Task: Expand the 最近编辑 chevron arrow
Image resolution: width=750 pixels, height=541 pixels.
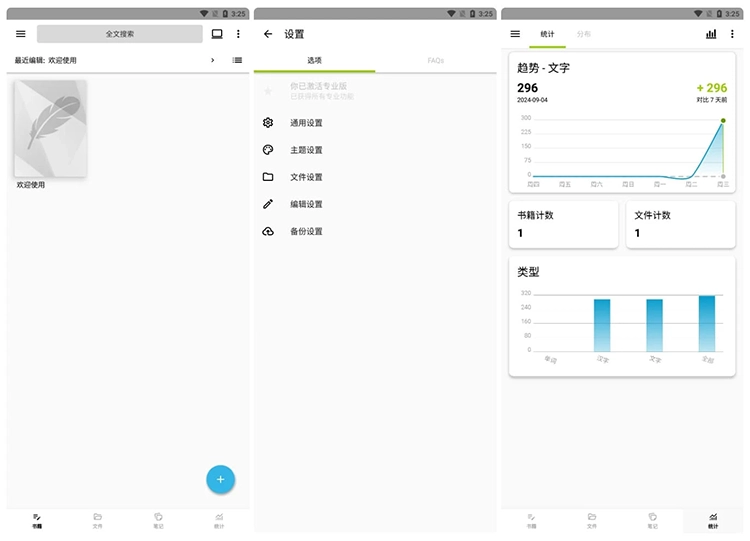Action: [212, 60]
